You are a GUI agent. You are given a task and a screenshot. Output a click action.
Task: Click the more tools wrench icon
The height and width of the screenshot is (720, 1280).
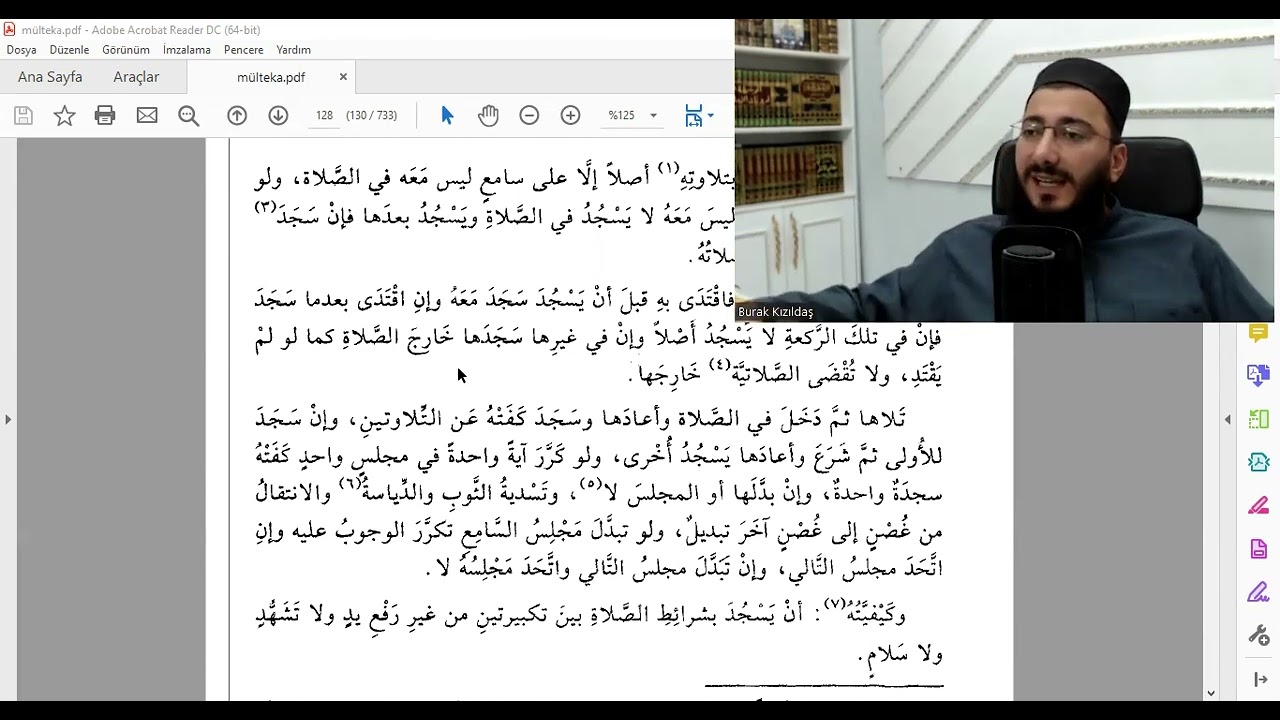coord(1259,635)
